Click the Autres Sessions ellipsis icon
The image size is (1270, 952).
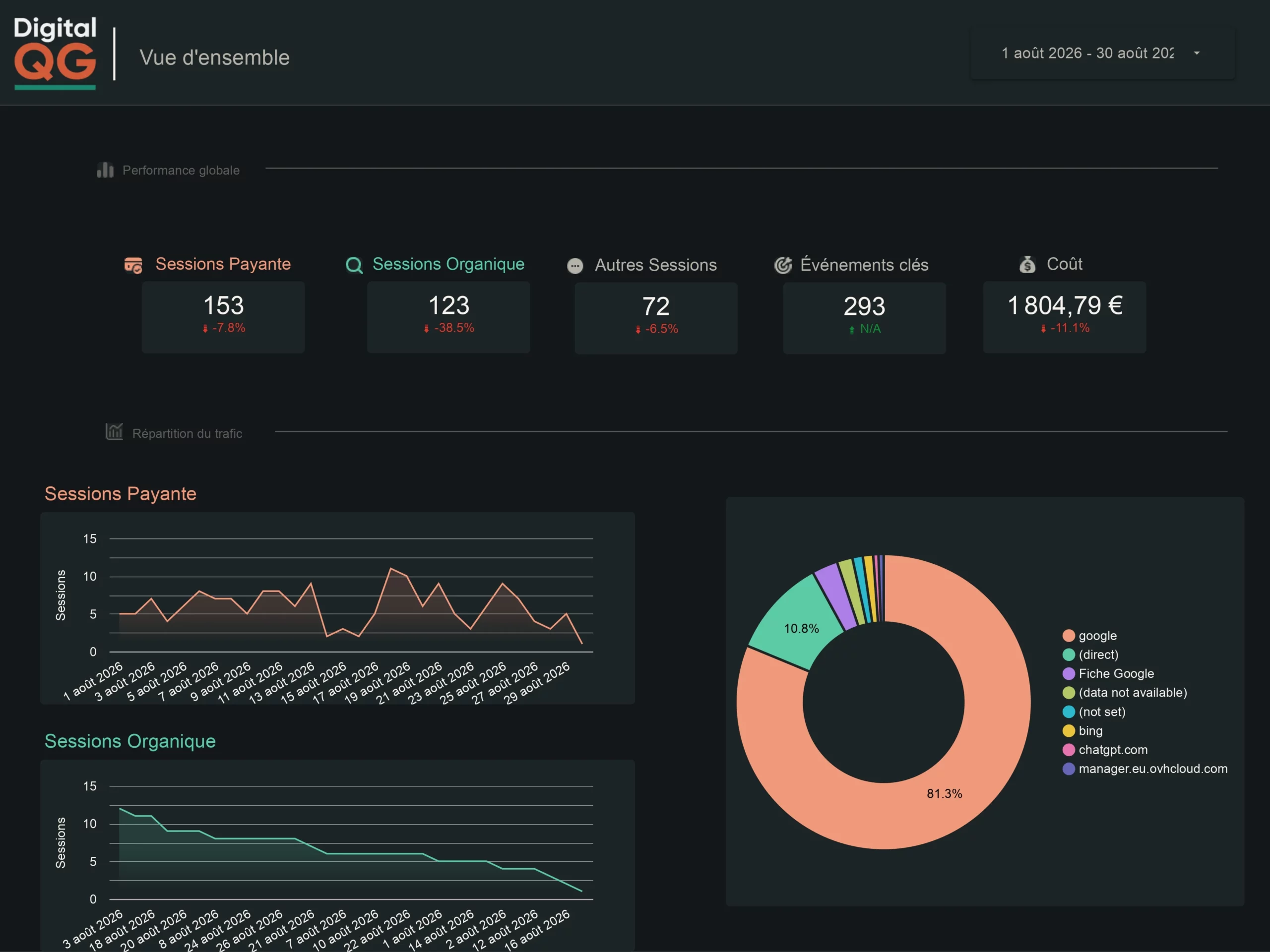[574, 266]
